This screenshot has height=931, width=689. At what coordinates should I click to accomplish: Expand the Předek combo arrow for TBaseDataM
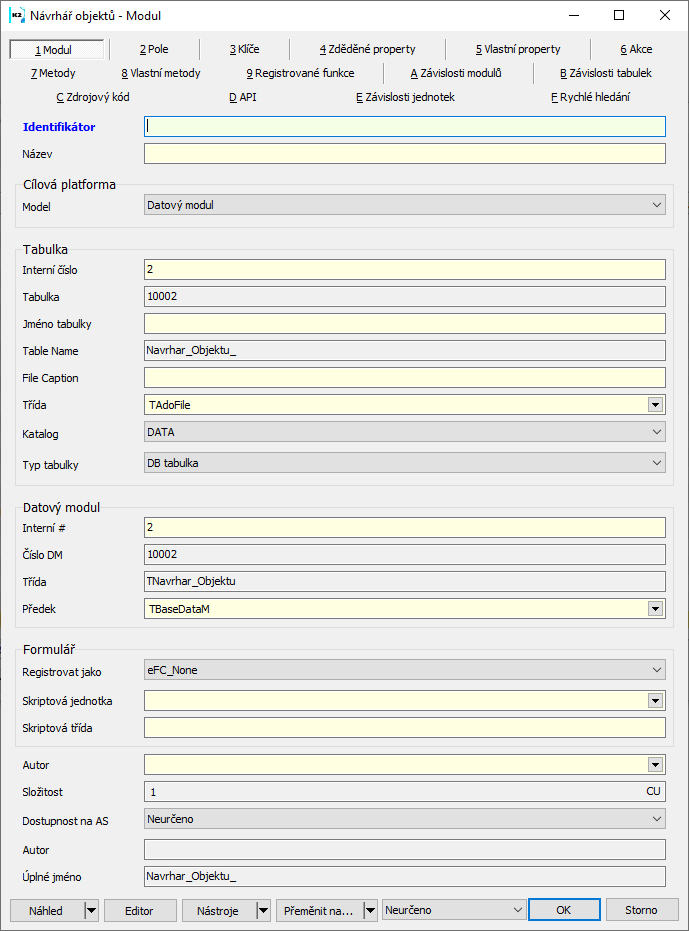[x=656, y=608]
